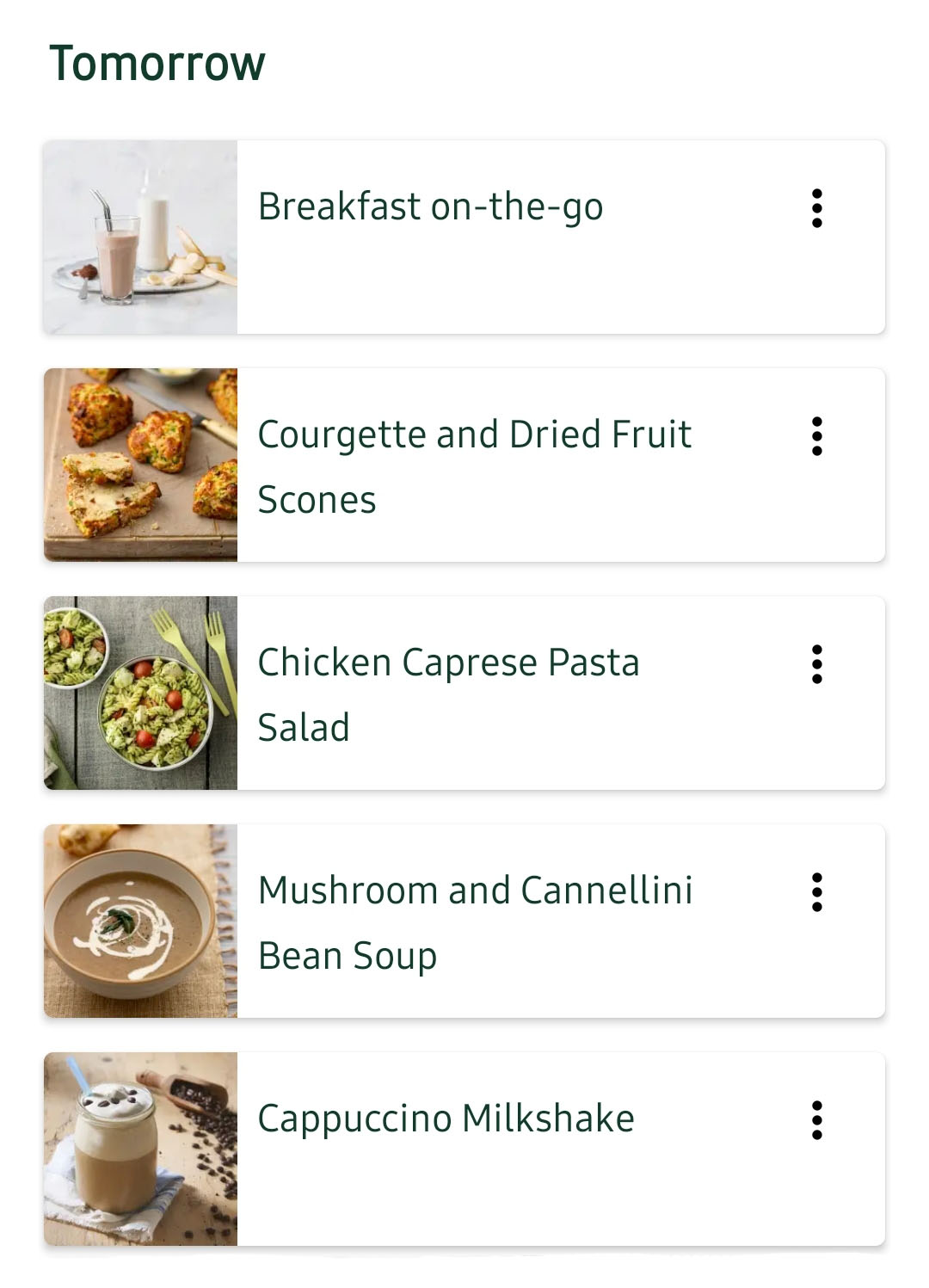Select the pasta salad bowl thumbnail
The height and width of the screenshot is (1288, 929).
tap(140, 693)
